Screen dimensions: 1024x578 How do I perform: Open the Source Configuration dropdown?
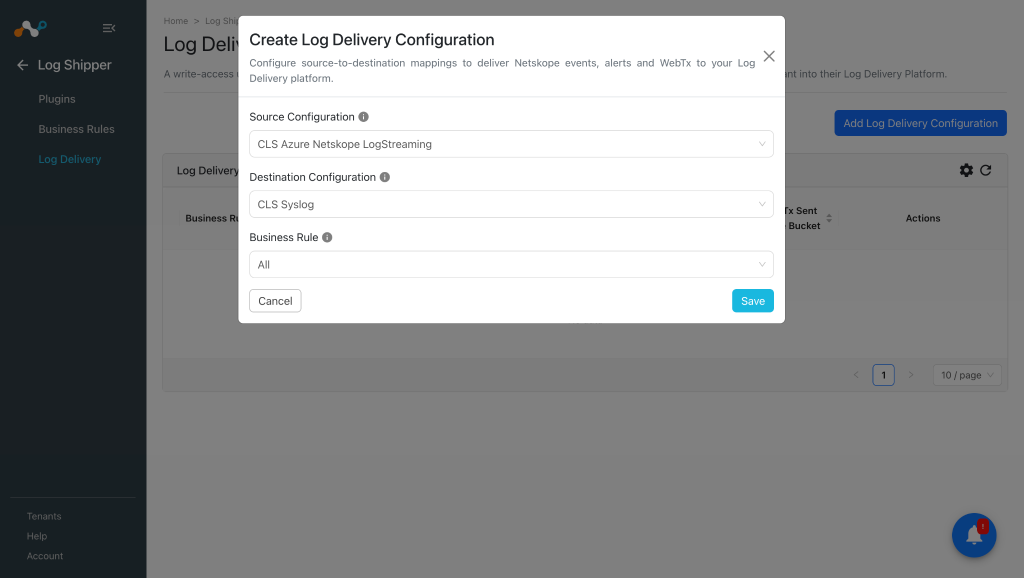(x=511, y=144)
